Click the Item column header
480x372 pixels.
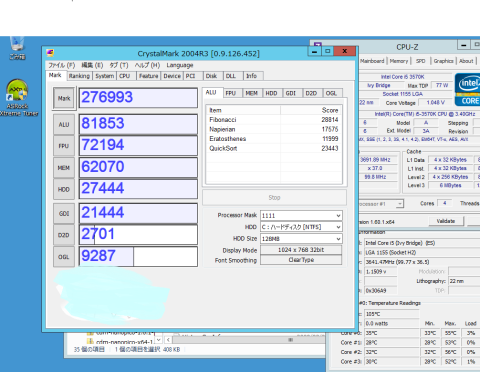point(243,110)
